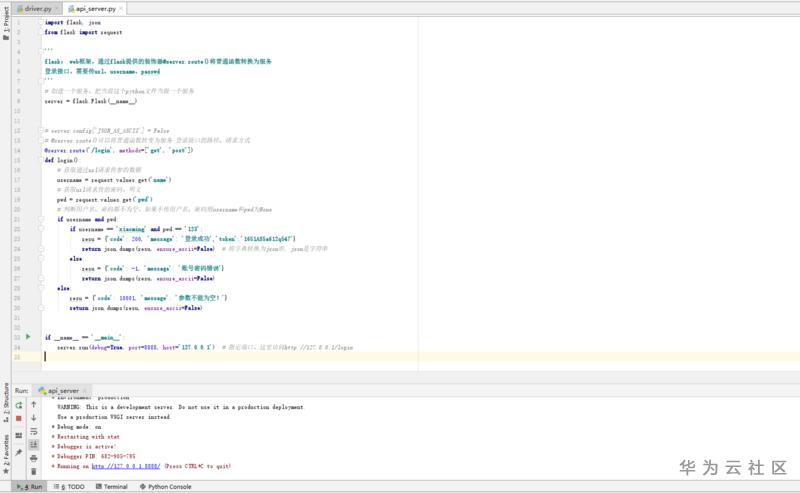Collapse the def login() function
This screenshot has width=800, height=493.
pyautogui.click(x=41, y=160)
